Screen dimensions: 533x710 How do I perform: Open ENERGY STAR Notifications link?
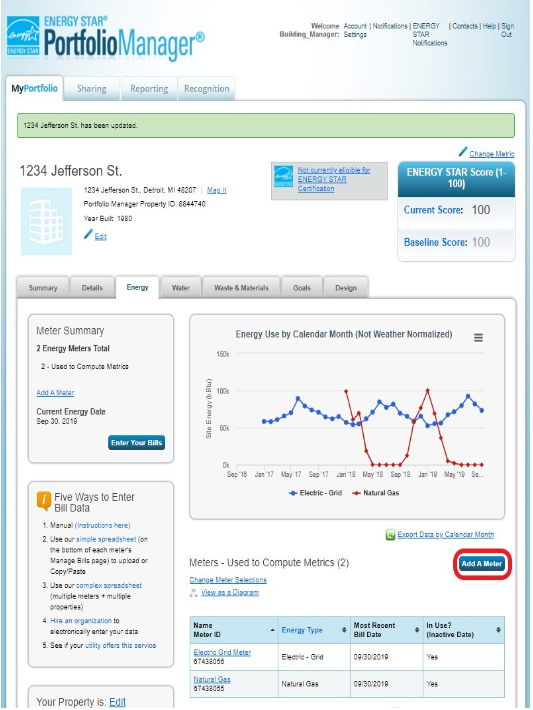coord(429,34)
